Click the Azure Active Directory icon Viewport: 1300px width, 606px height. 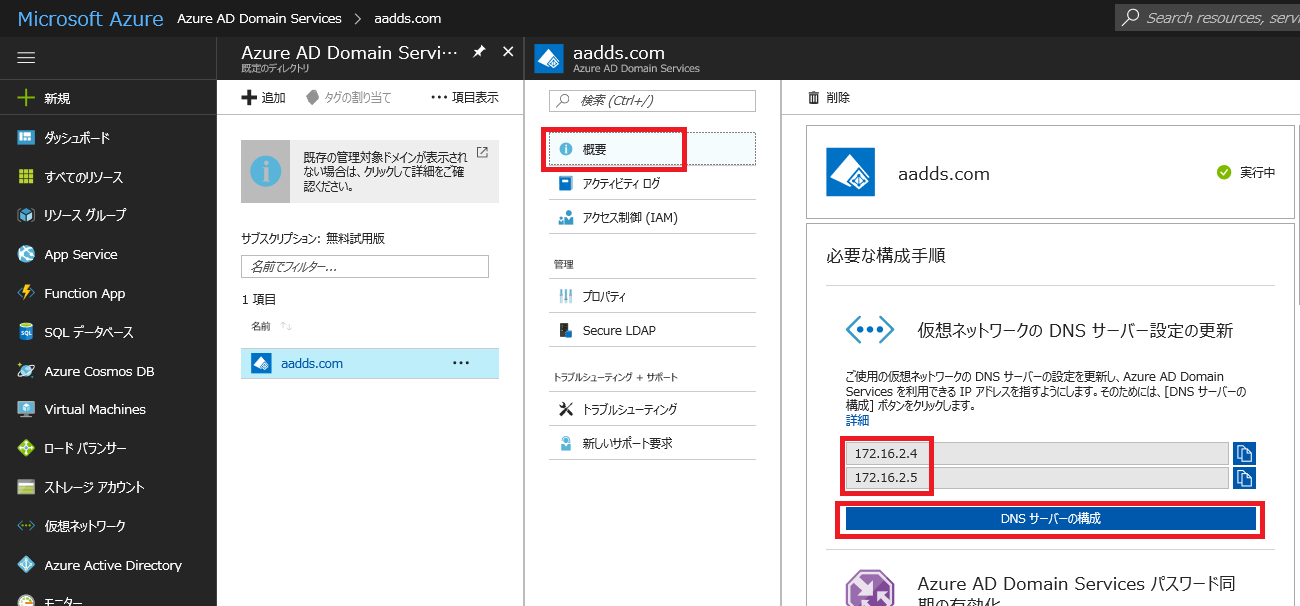26,565
